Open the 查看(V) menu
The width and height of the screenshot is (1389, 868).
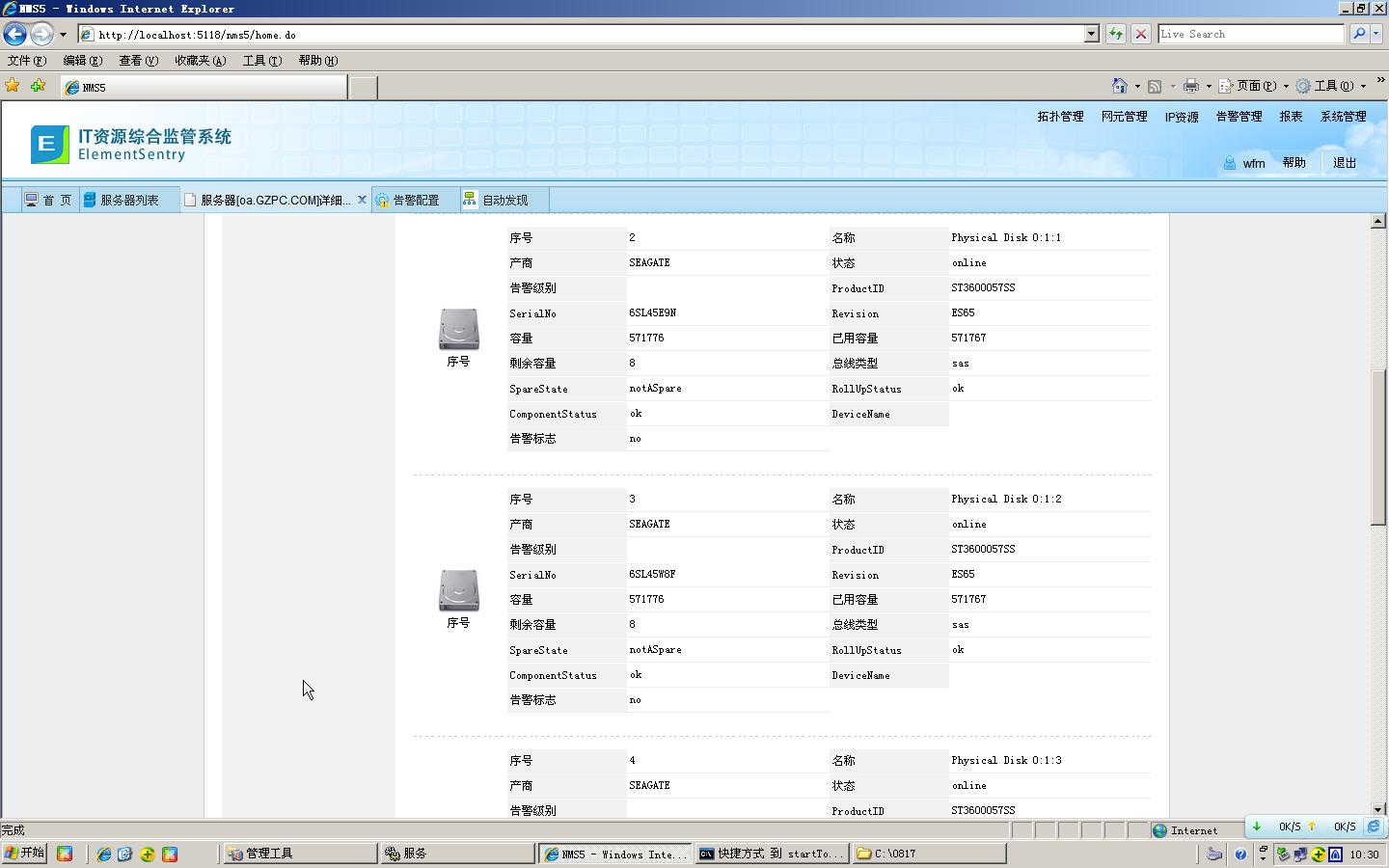[x=138, y=60]
